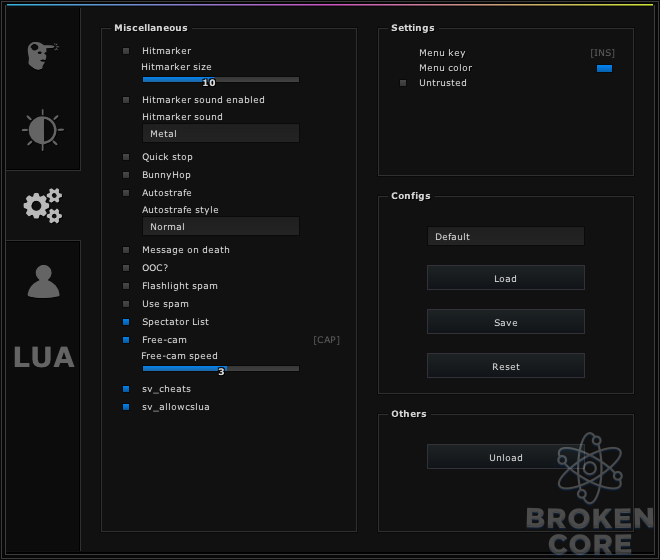Turn on Flashlight spam

[126, 286]
